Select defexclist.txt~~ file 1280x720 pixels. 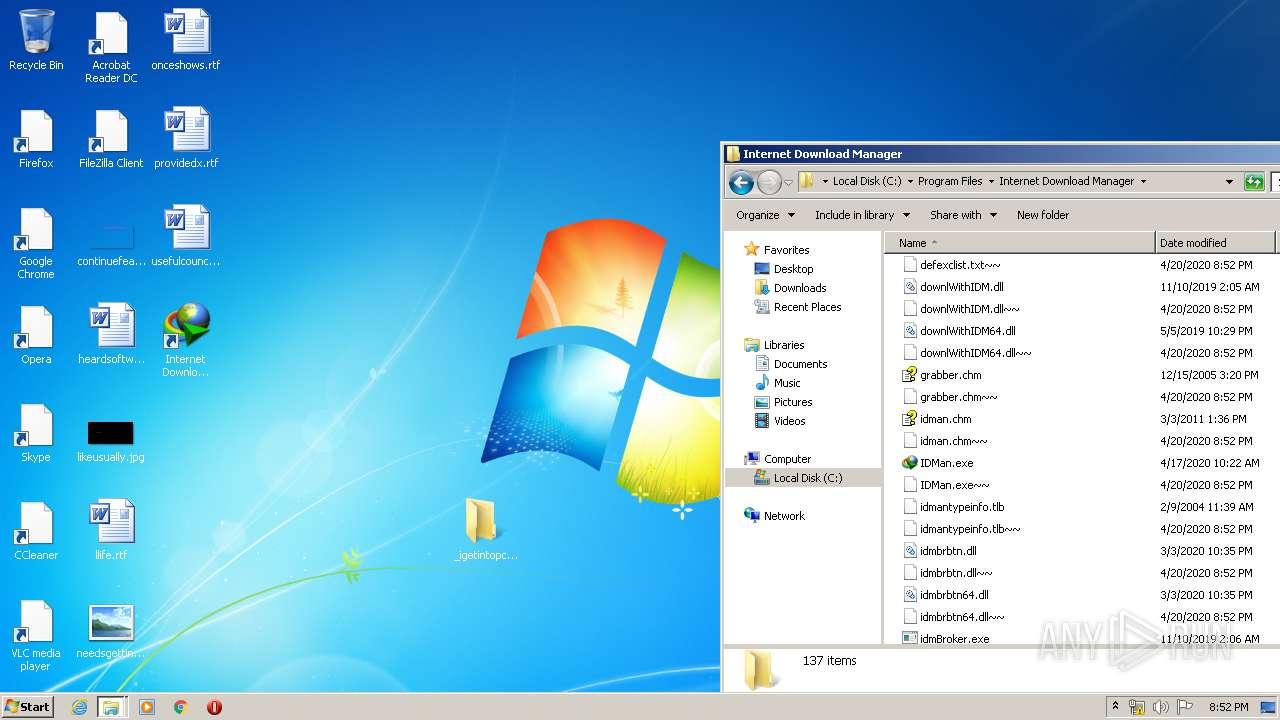pyautogui.click(x=960, y=265)
